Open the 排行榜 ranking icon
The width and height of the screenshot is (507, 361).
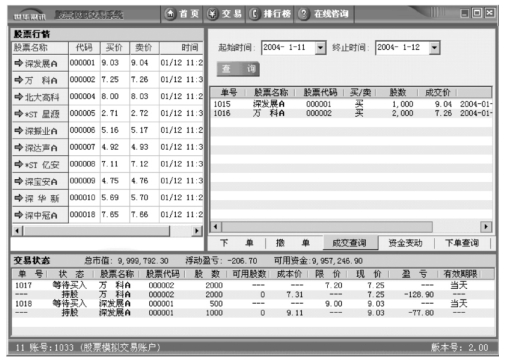click(x=254, y=14)
